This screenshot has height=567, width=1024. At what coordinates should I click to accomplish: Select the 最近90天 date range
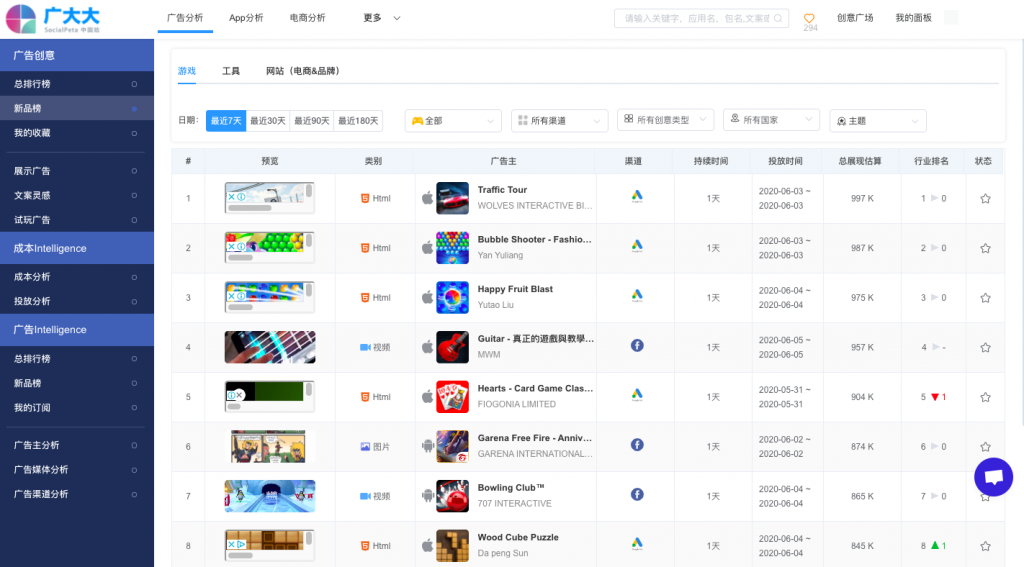click(312, 121)
